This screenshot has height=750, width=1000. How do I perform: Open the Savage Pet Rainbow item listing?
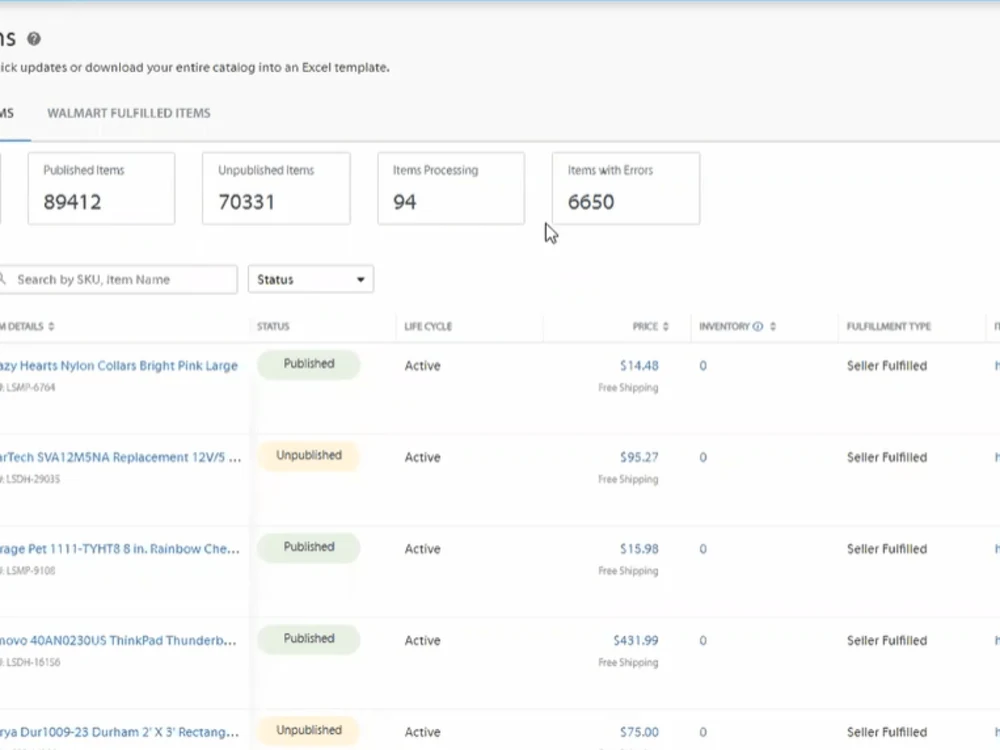120,548
